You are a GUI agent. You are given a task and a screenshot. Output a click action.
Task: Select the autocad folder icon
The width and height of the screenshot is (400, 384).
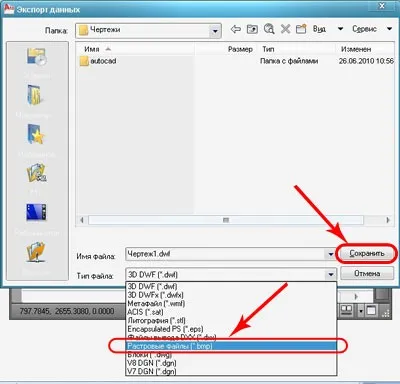[x=84, y=61]
